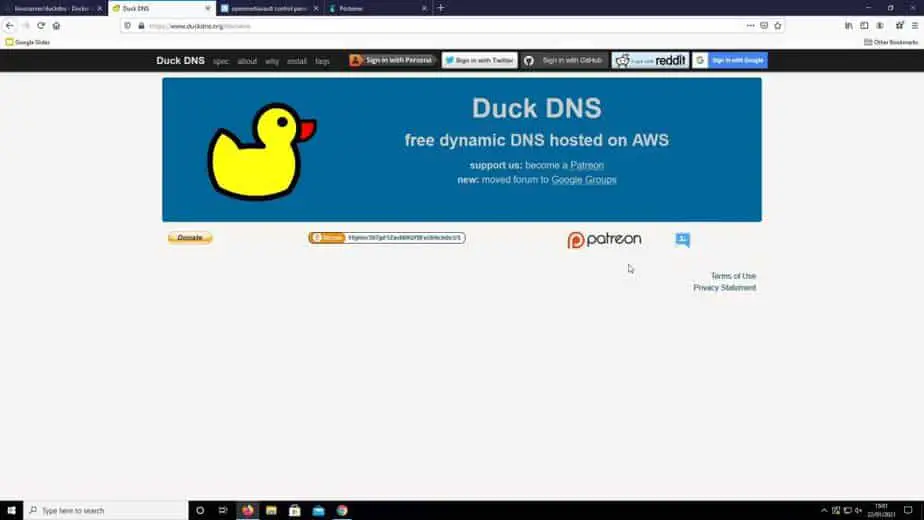The image size is (924, 520).
Task: Follow the Terms of Use link
Action: tap(733, 276)
